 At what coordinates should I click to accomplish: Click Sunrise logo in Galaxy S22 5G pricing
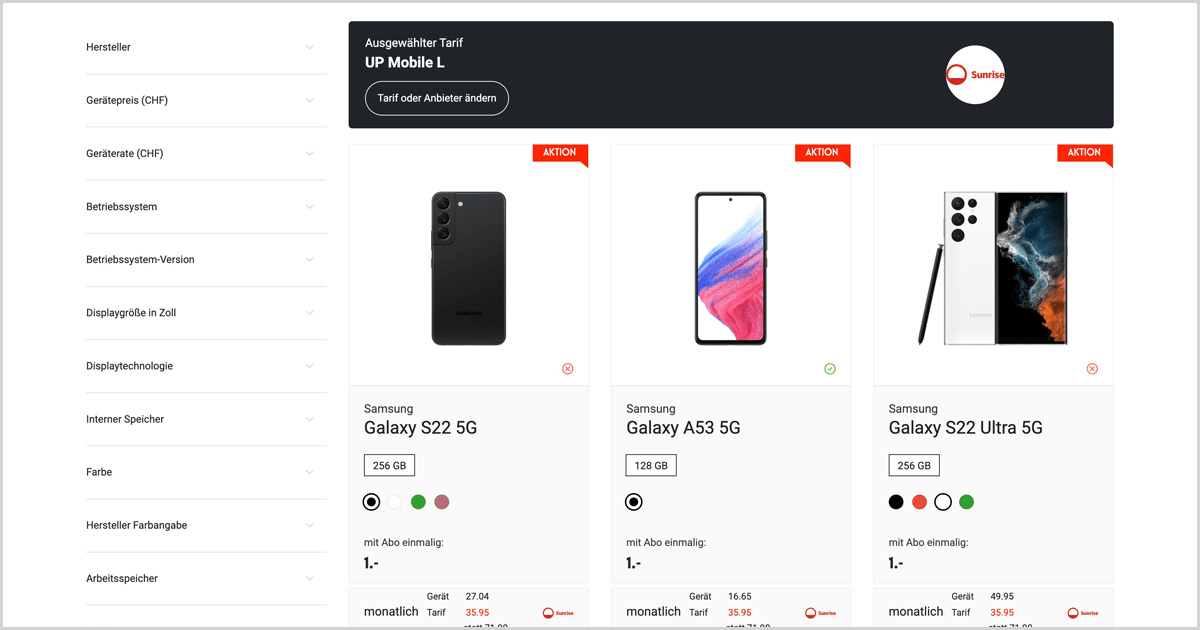click(x=559, y=613)
